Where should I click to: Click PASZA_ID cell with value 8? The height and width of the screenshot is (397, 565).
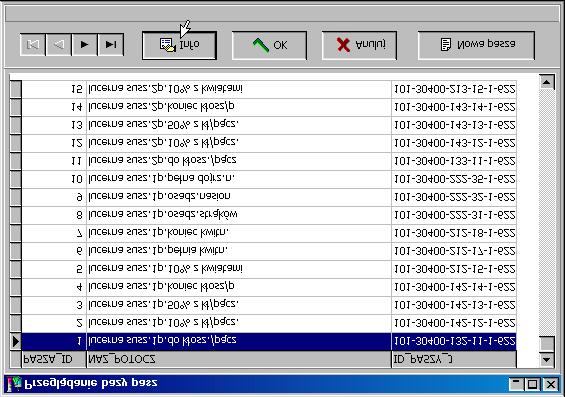pos(54,215)
